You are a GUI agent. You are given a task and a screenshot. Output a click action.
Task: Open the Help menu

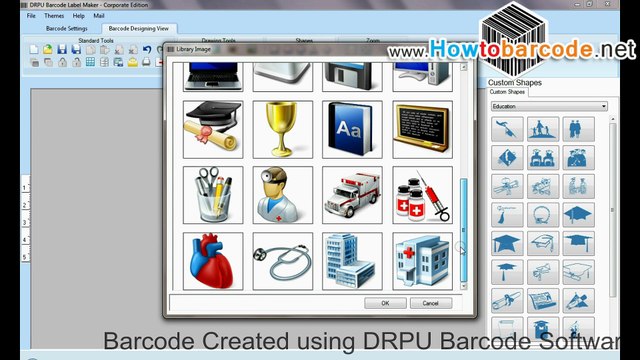click(x=78, y=16)
